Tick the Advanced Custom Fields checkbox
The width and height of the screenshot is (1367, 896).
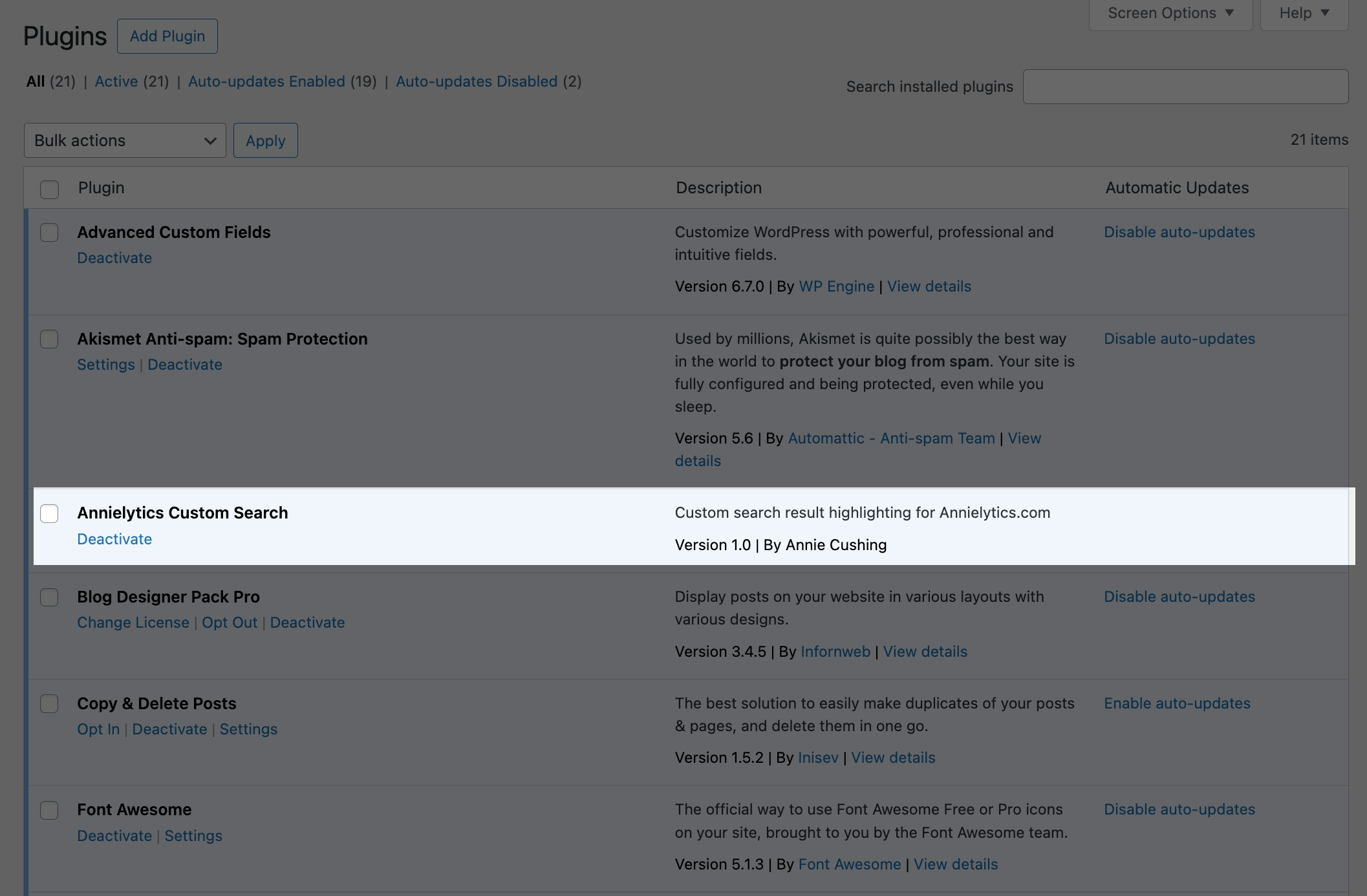pyautogui.click(x=49, y=233)
